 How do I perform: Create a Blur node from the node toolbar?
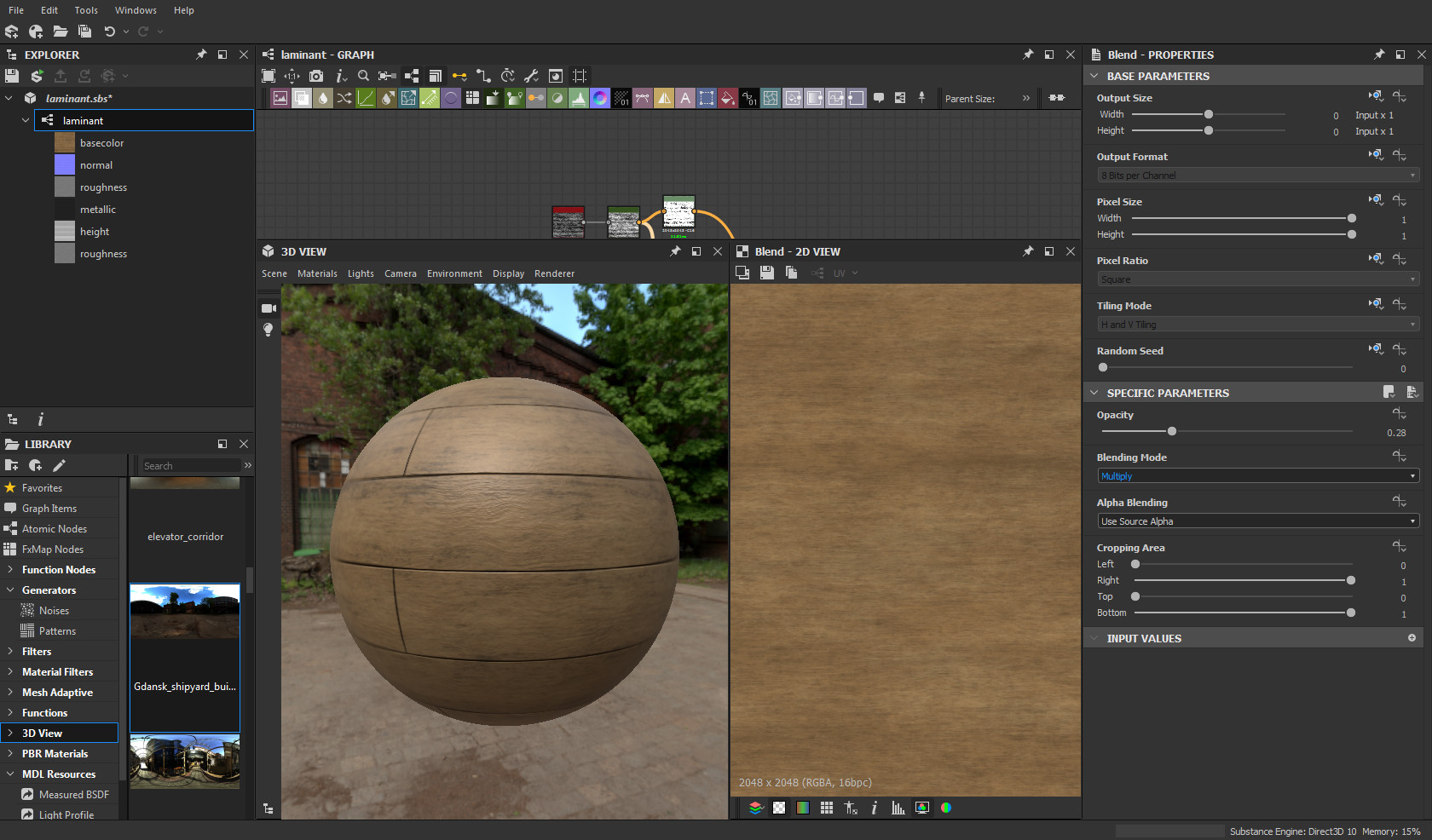pyautogui.click(x=323, y=98)
